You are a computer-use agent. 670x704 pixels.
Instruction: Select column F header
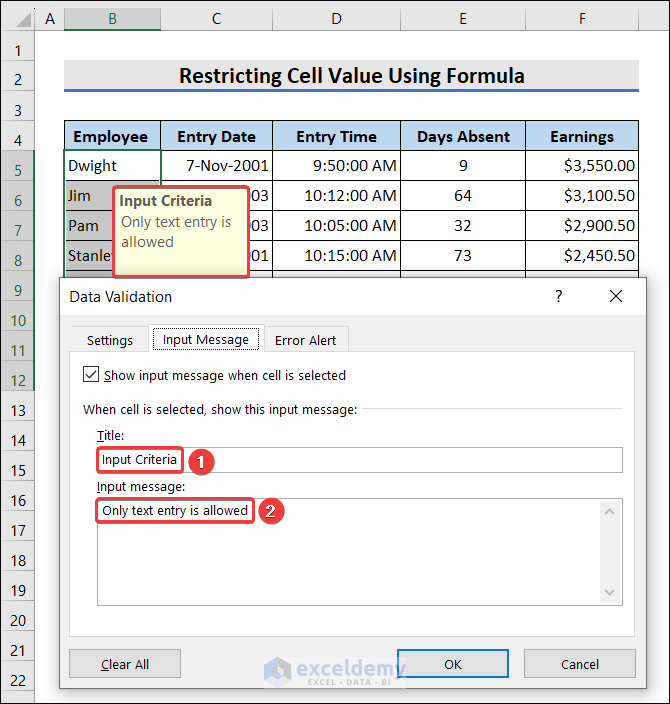tap(582, 18)
